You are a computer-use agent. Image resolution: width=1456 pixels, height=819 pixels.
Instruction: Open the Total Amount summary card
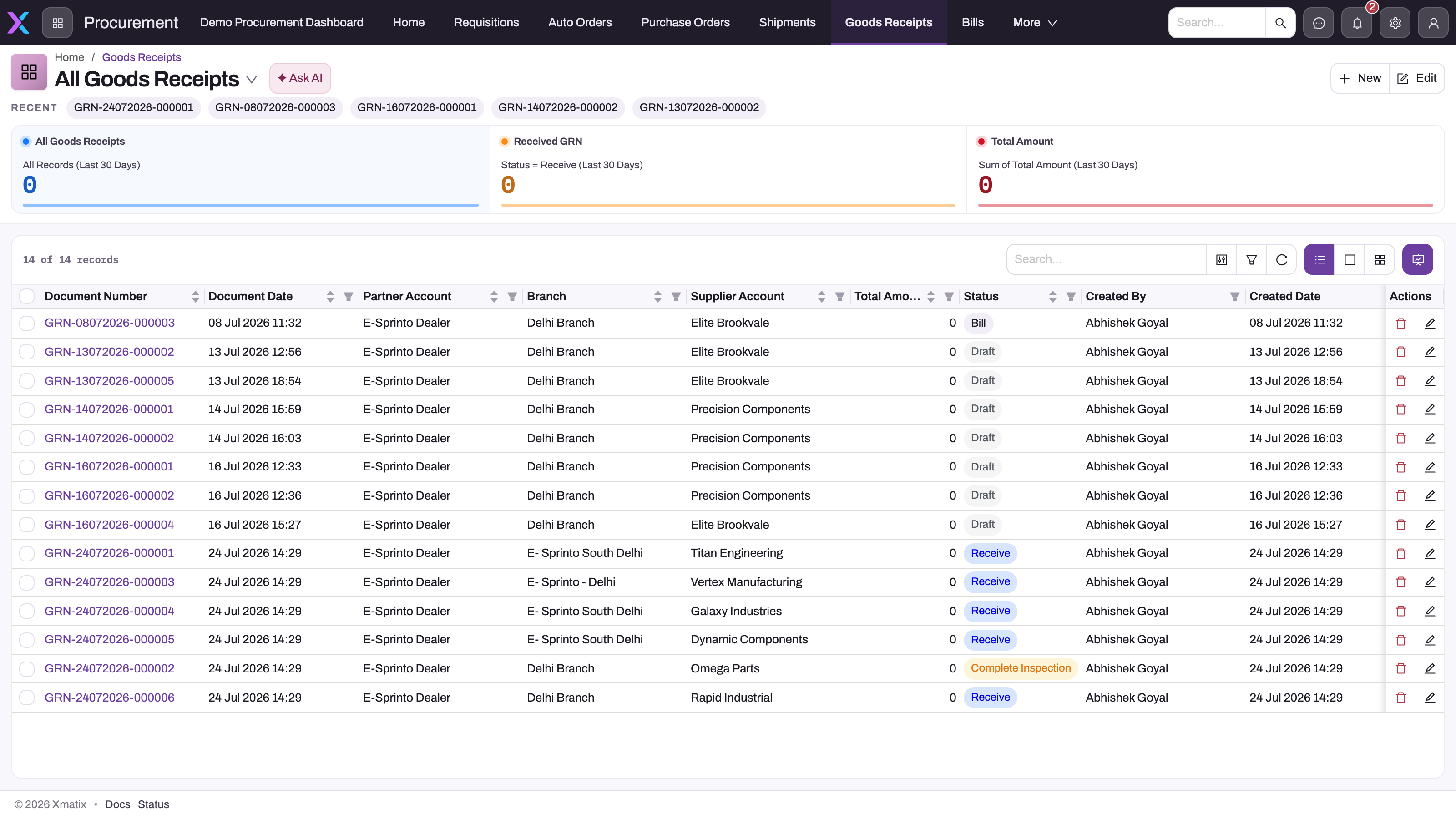1205,170
